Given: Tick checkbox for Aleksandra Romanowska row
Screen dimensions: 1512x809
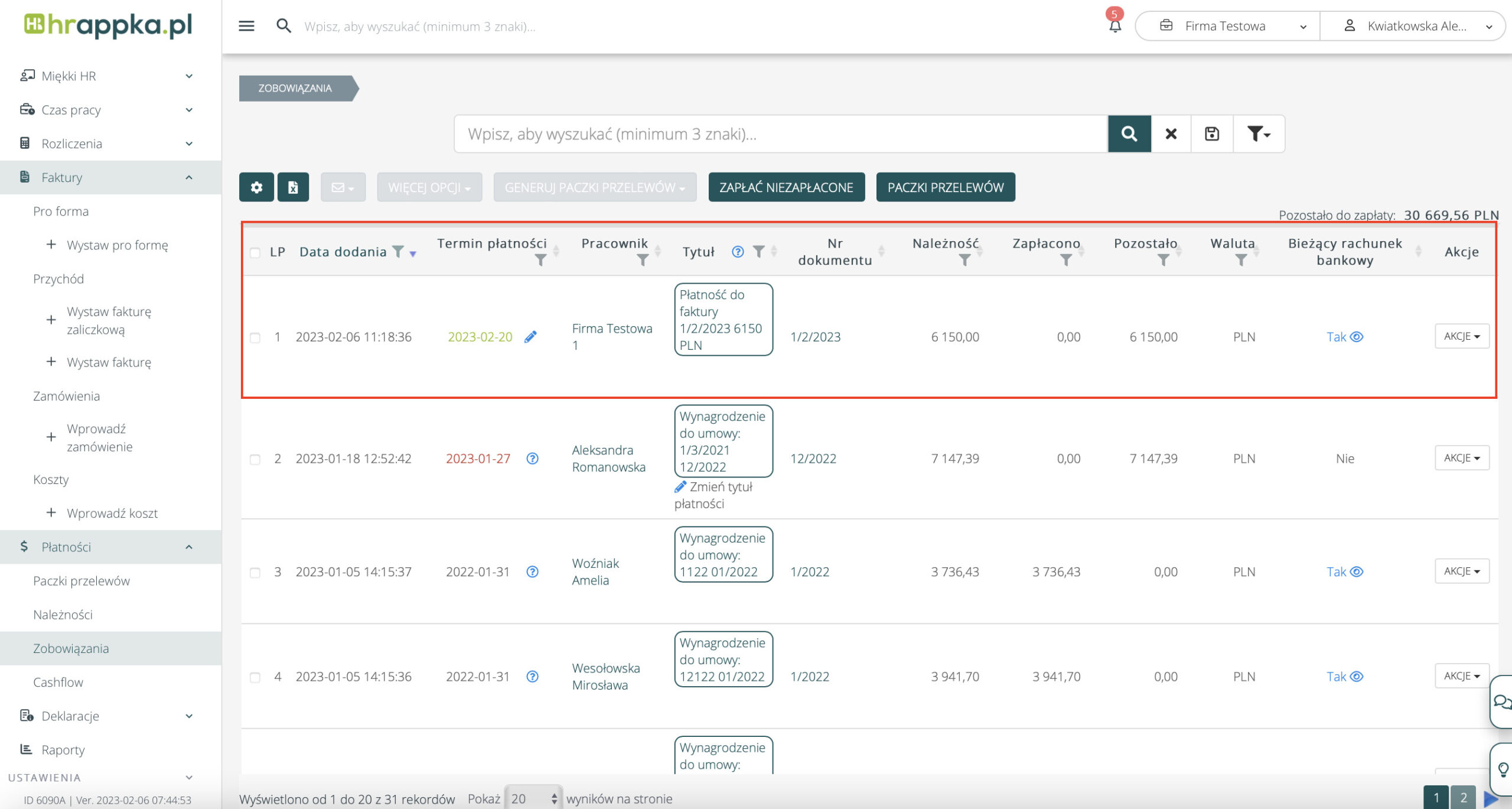Looking at the screenshot, I should 255,459.
